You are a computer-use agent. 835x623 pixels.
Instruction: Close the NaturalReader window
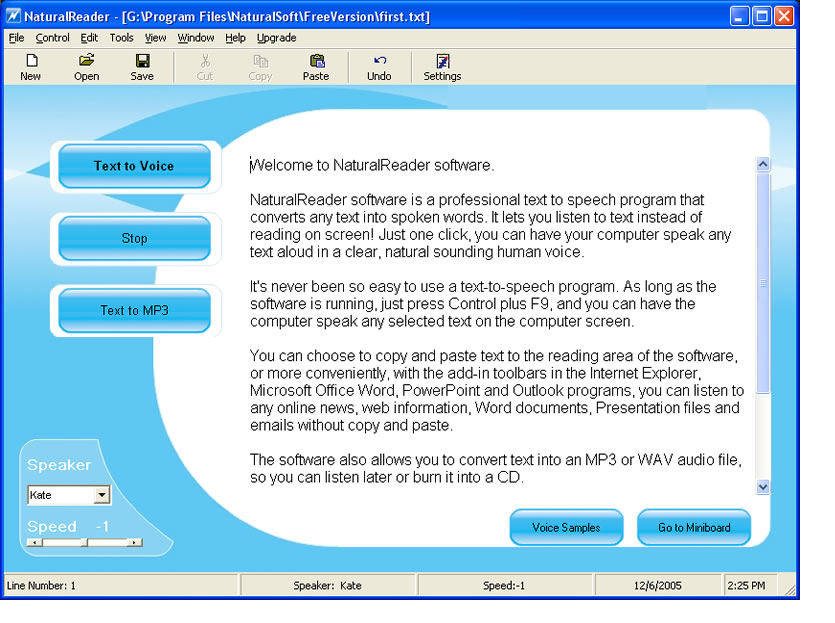(x=783, y=16)
